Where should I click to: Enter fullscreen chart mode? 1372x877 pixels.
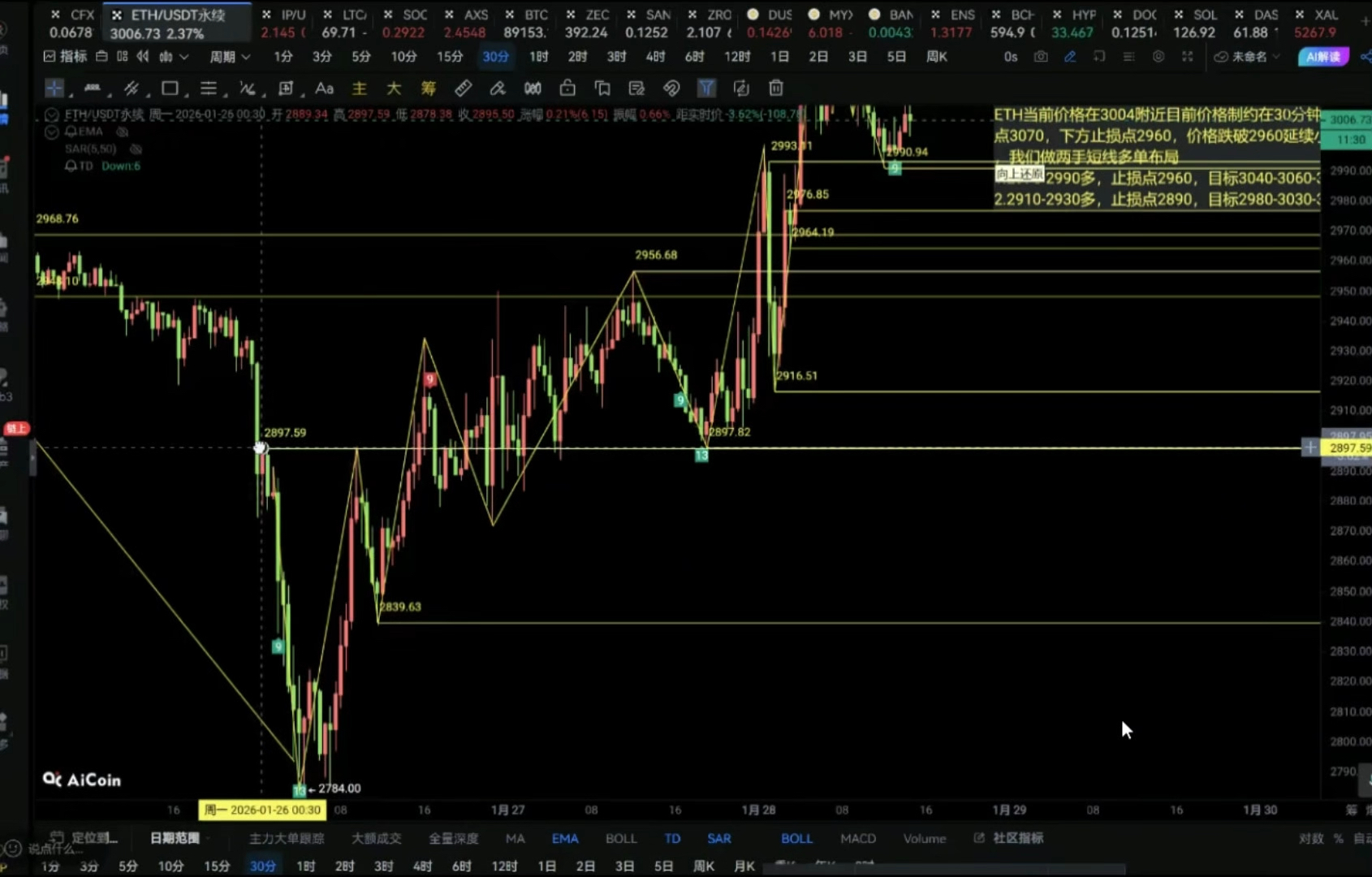click(x=1188, y=57)
